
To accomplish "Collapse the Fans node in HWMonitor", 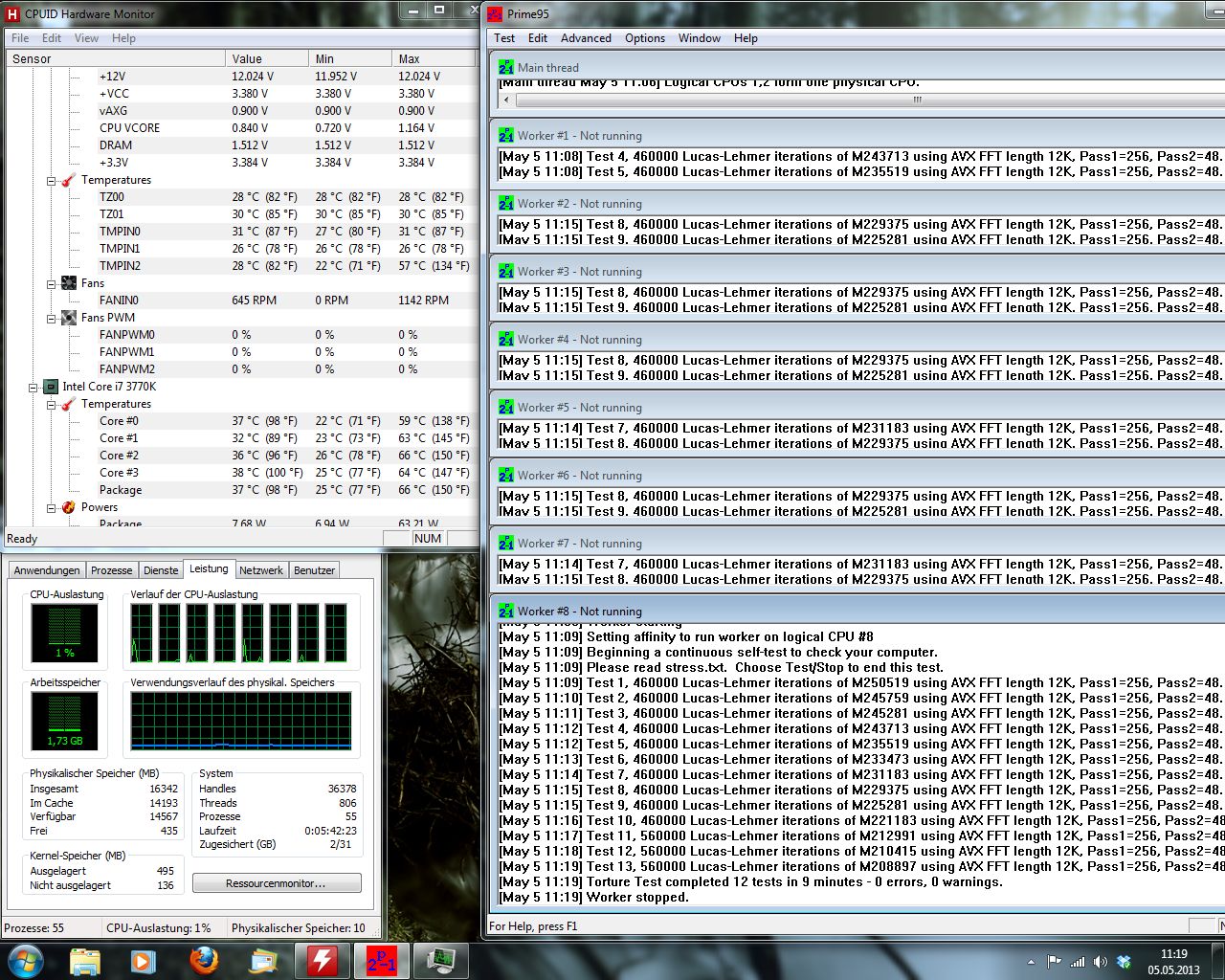I will [51, 283].
